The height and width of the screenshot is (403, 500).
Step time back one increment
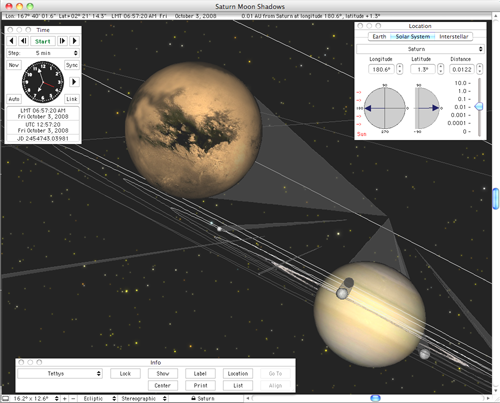click(x=23, y=41)
